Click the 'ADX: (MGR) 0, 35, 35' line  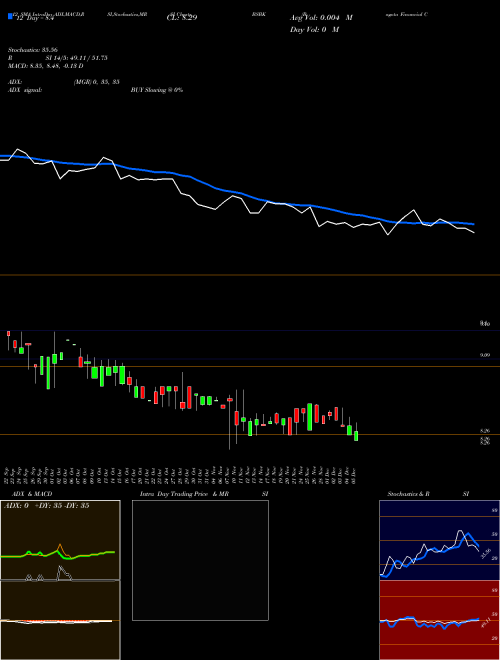64,82
